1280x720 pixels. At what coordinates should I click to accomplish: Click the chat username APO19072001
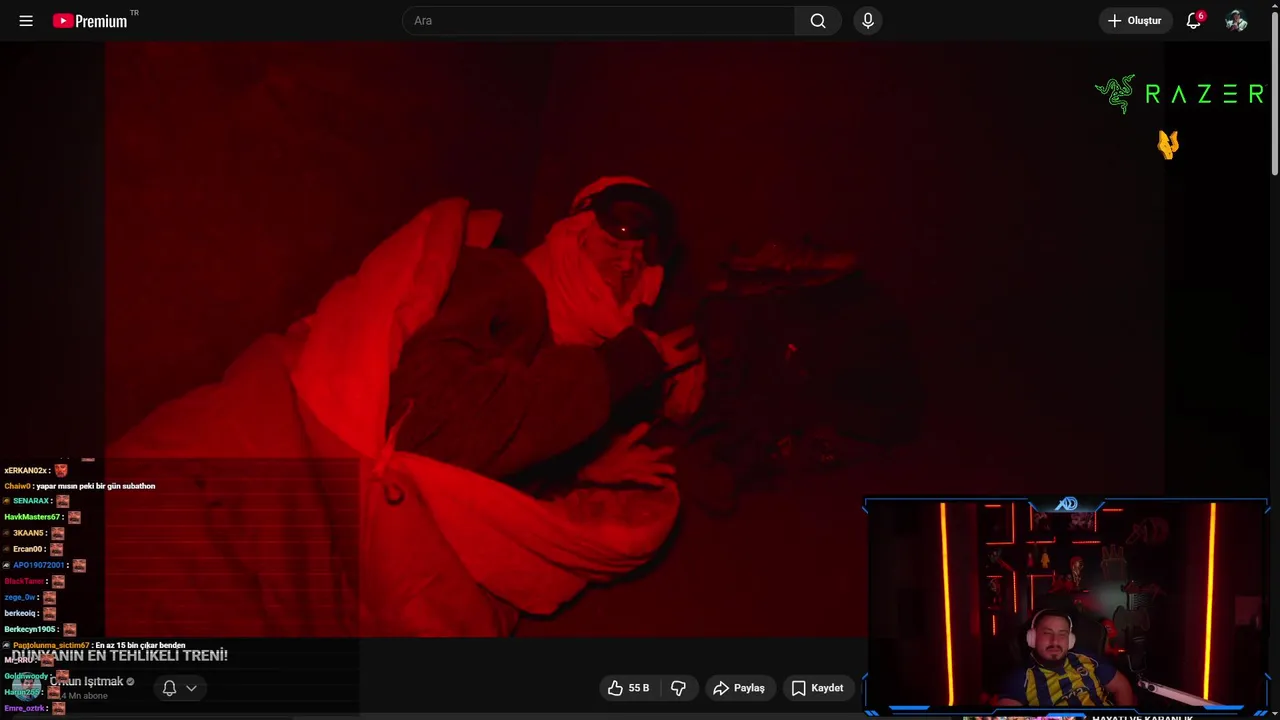point(38,565)
